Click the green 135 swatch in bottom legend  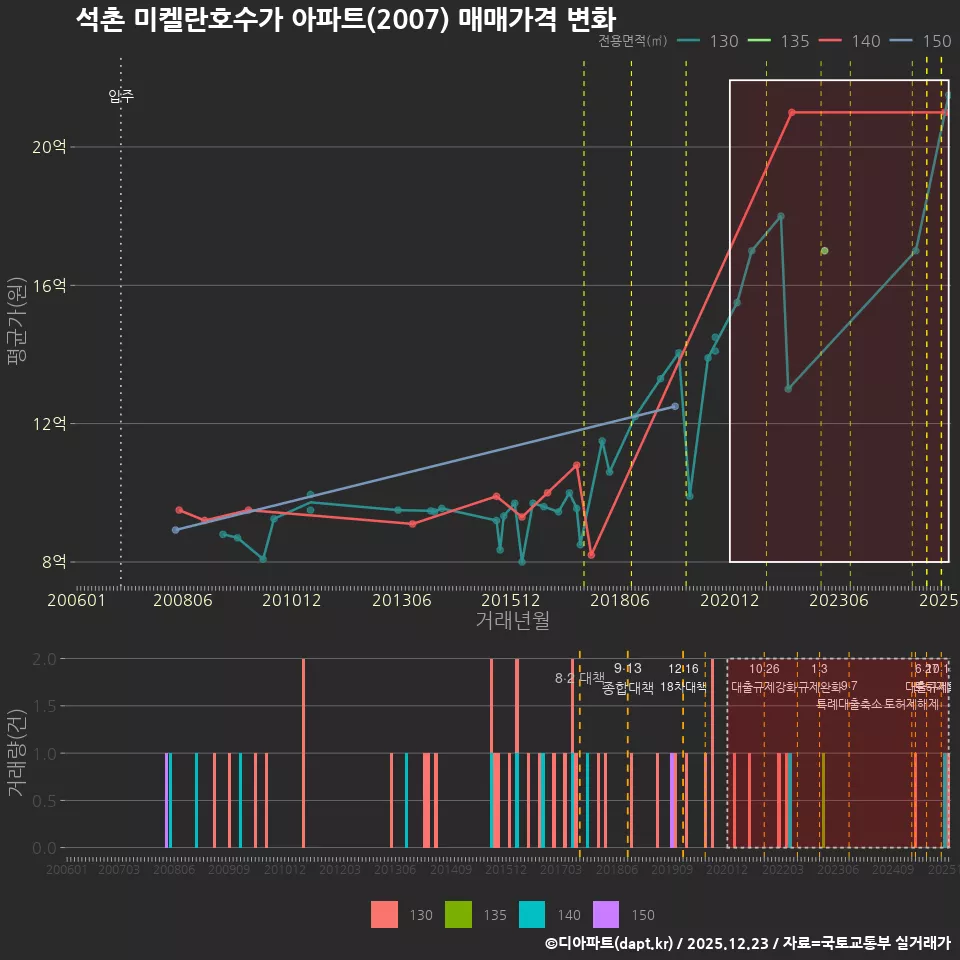(458, 914)
